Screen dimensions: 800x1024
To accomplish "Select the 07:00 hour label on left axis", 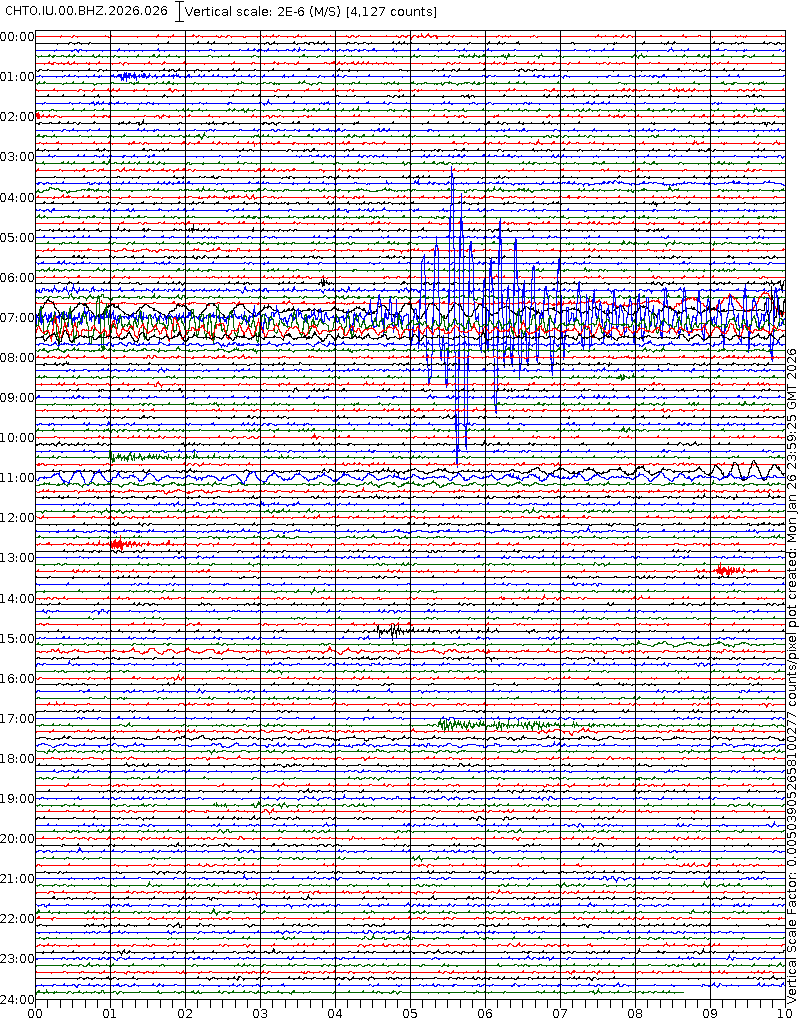I will click(x=18, y=317).
